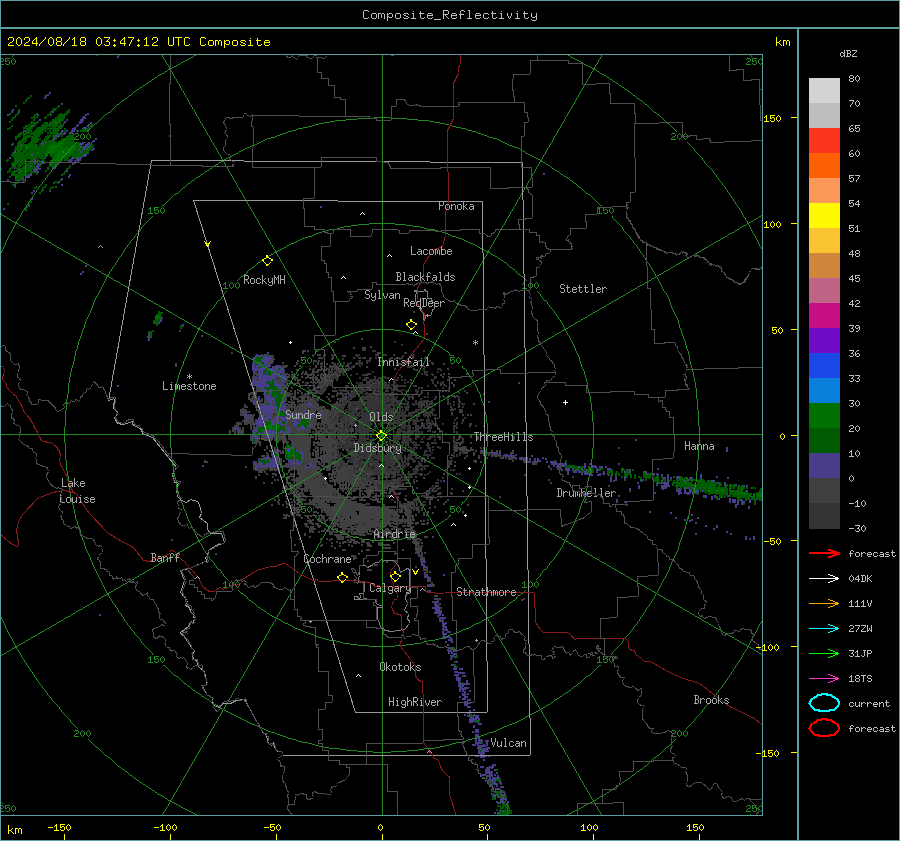Screen dimensions: 900x841
Task: Click the Banff label on the map
Action: (165, 557)
